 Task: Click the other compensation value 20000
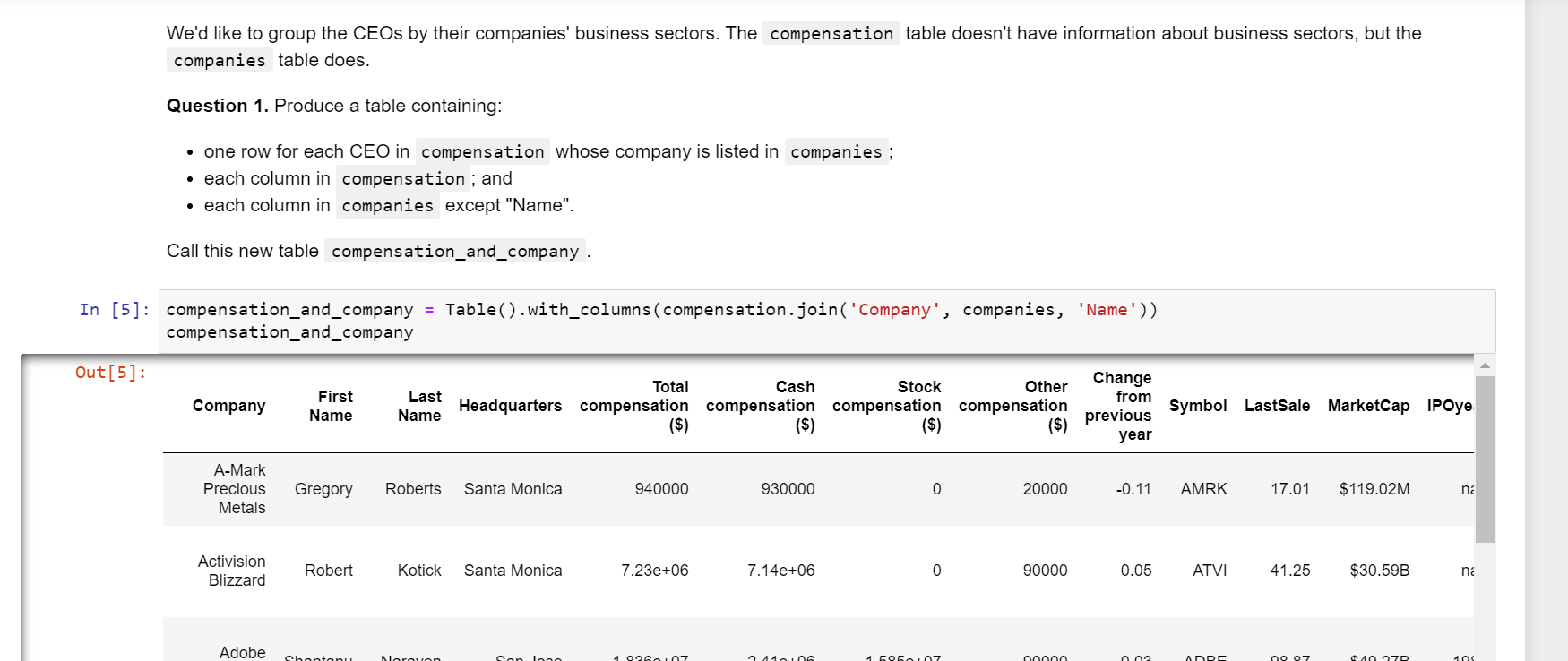(1045, 489)
